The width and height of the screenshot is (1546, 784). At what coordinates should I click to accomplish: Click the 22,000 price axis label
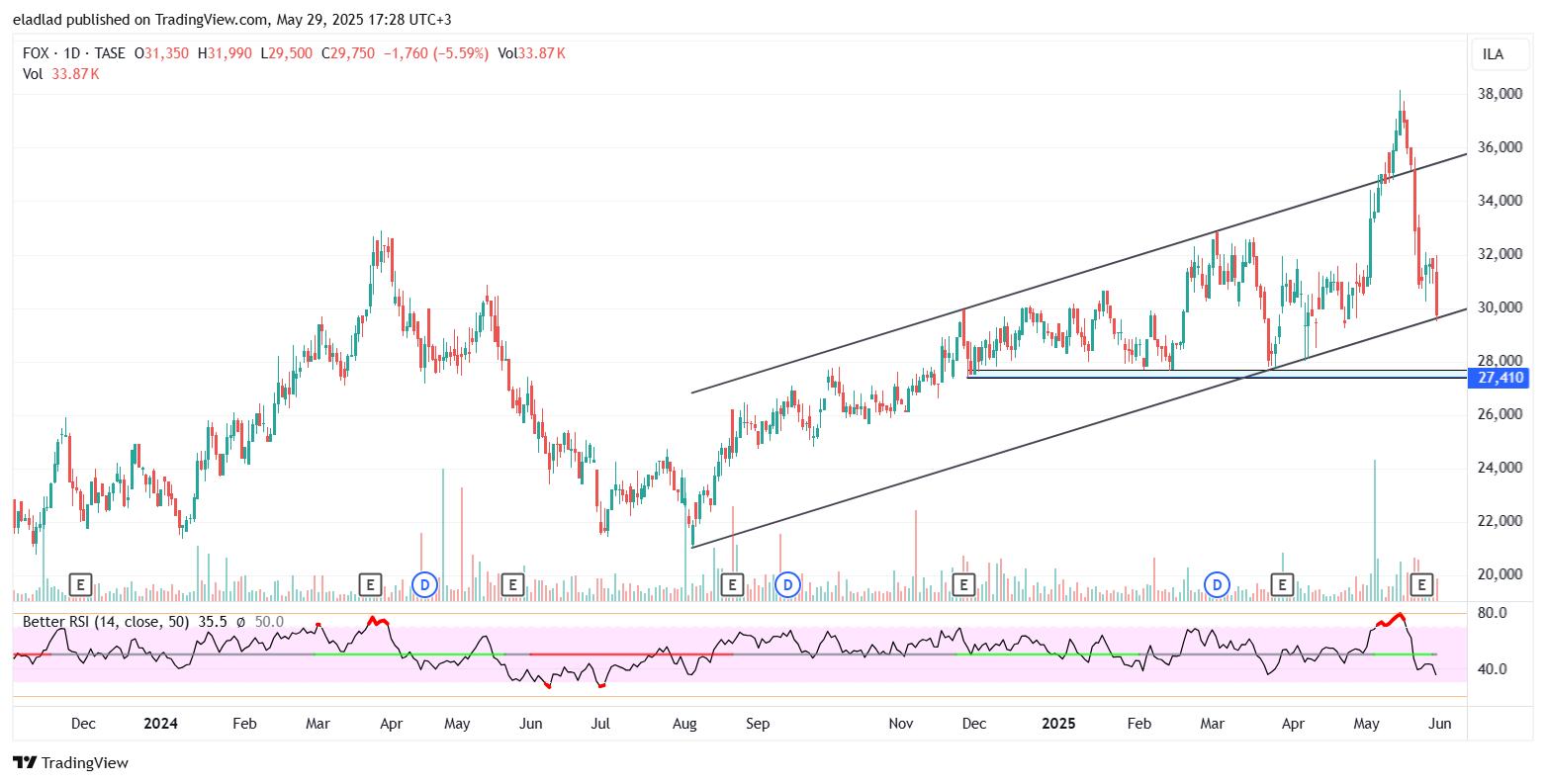click(x=1499, y=521)
